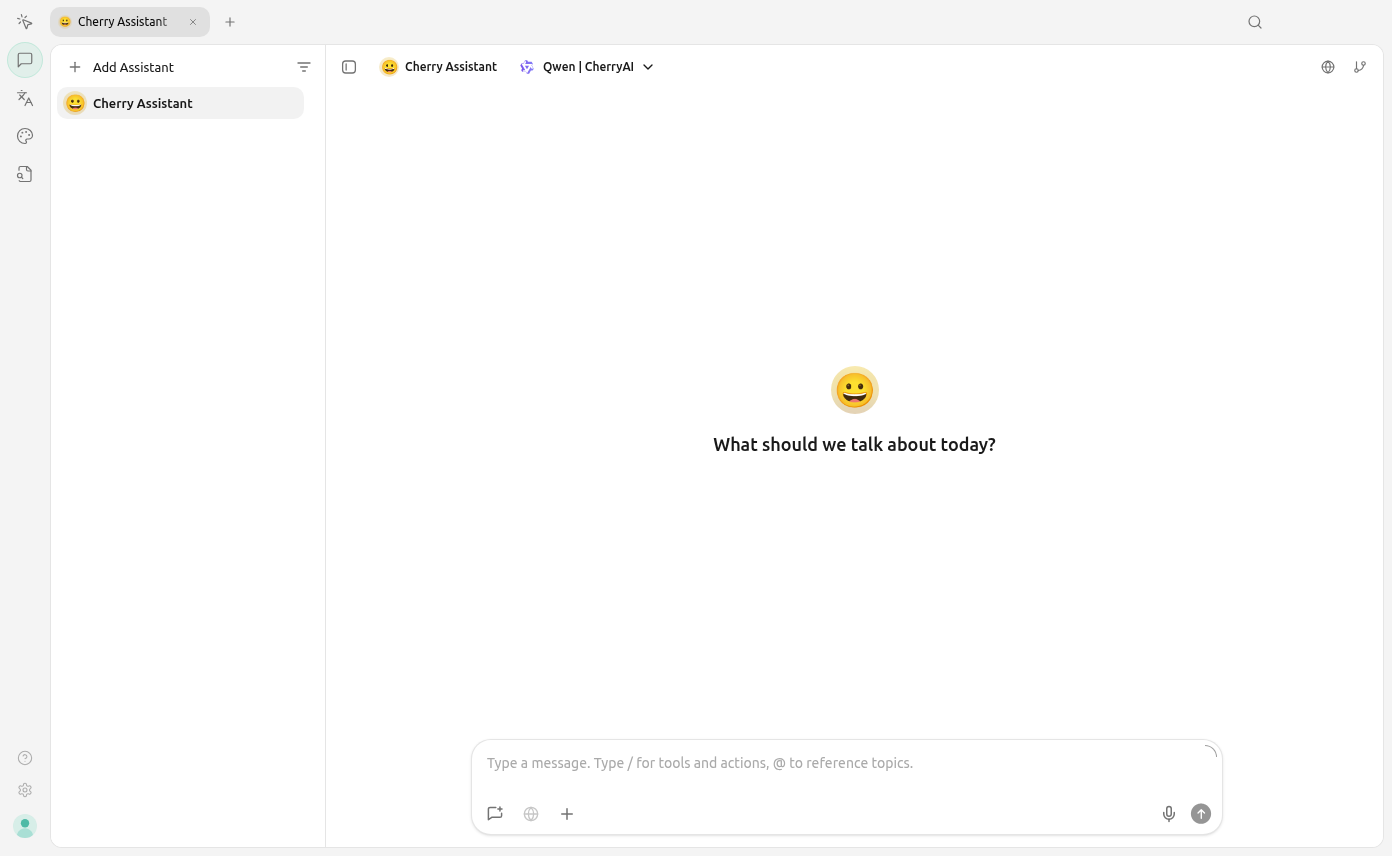Open the help question mark icon
Screen dimensions: 1392x856
tap(25, 758)
